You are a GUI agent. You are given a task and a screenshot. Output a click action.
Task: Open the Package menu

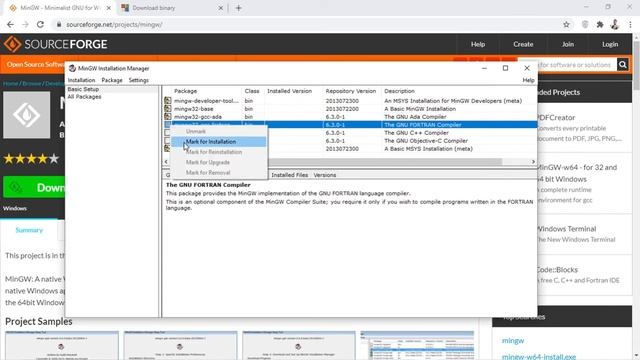tap(112, 80)
